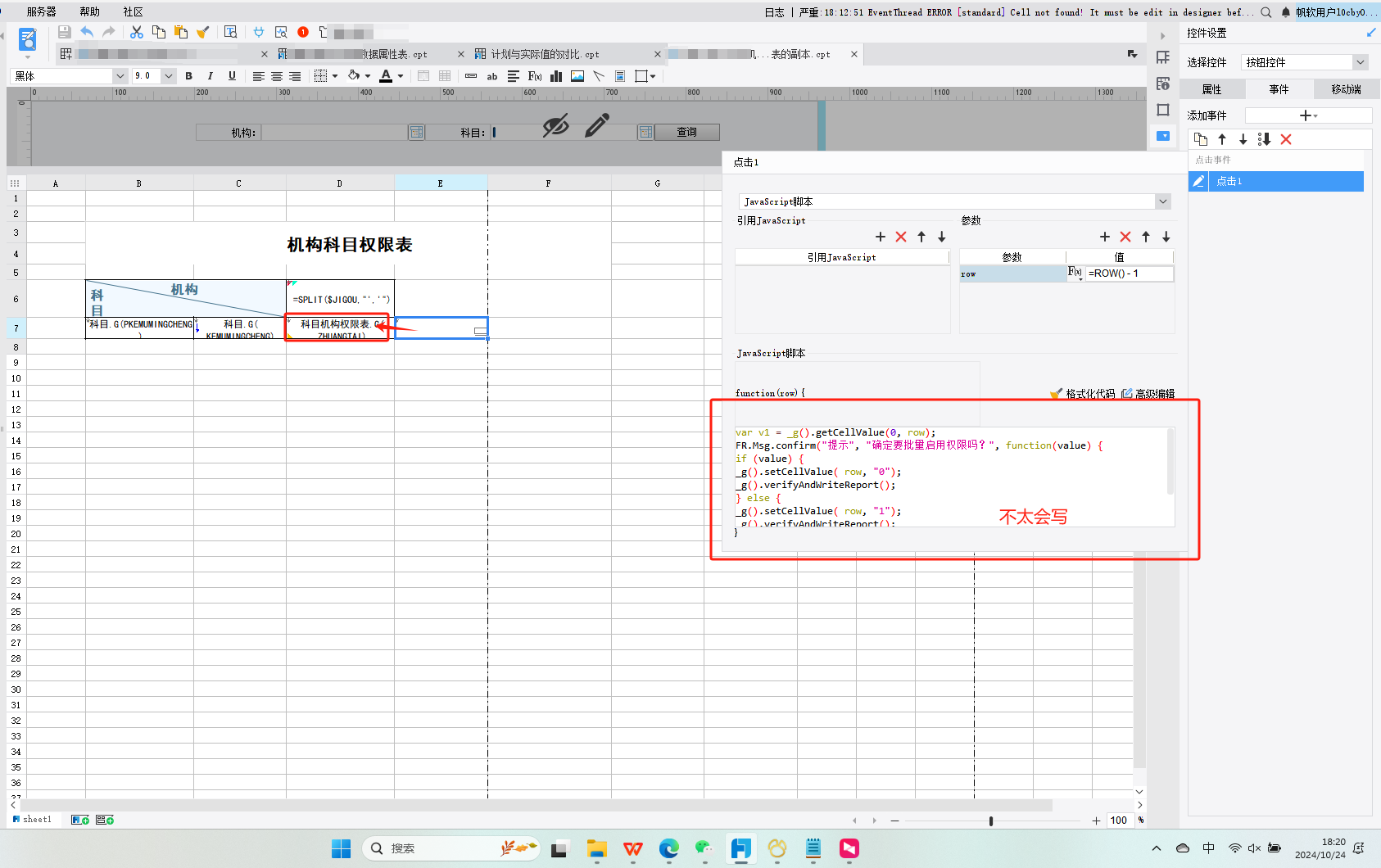Click the 查询 button in the parameter panel
The image size is (1381, 868).
click(x=686, y=132)
